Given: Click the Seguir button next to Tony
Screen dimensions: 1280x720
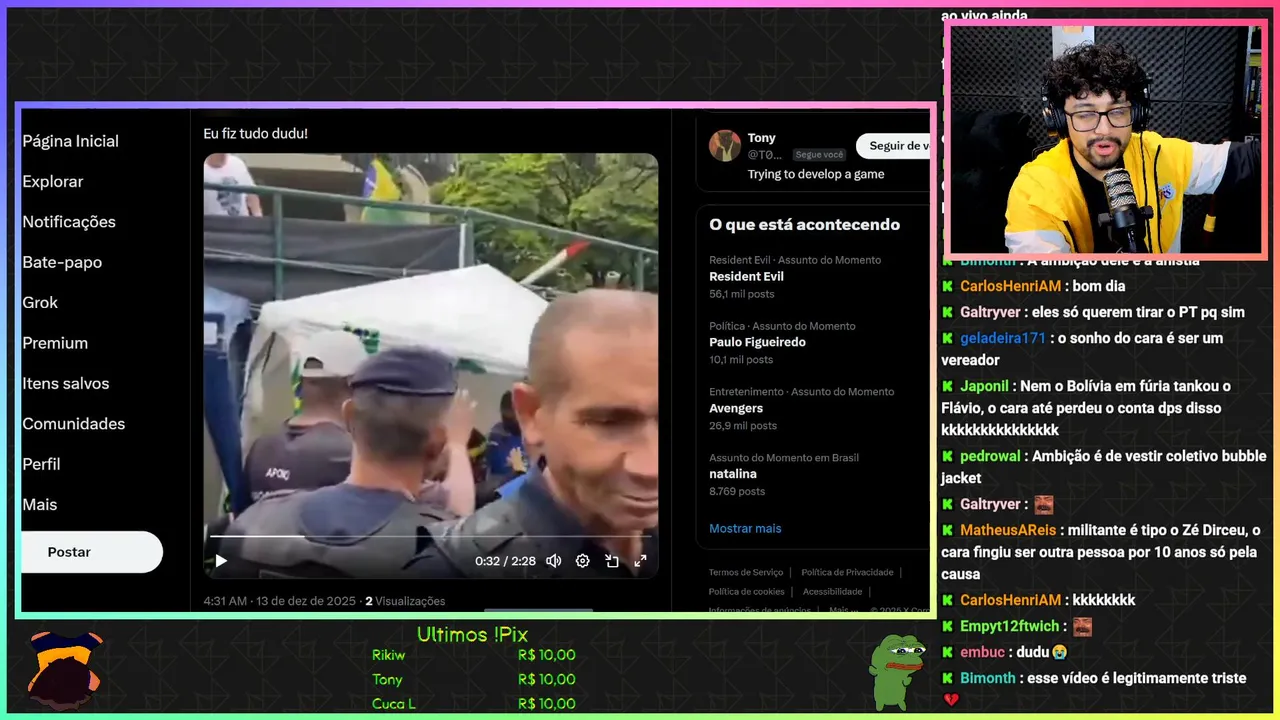Looking at the screenshot, I should [x=893, y=145].
